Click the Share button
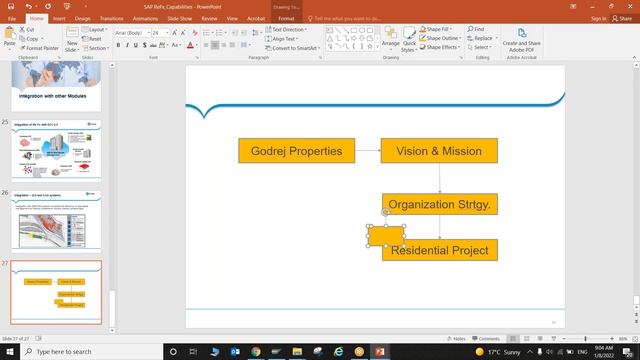This screenshot has width=640, height=360. point(622,18)
